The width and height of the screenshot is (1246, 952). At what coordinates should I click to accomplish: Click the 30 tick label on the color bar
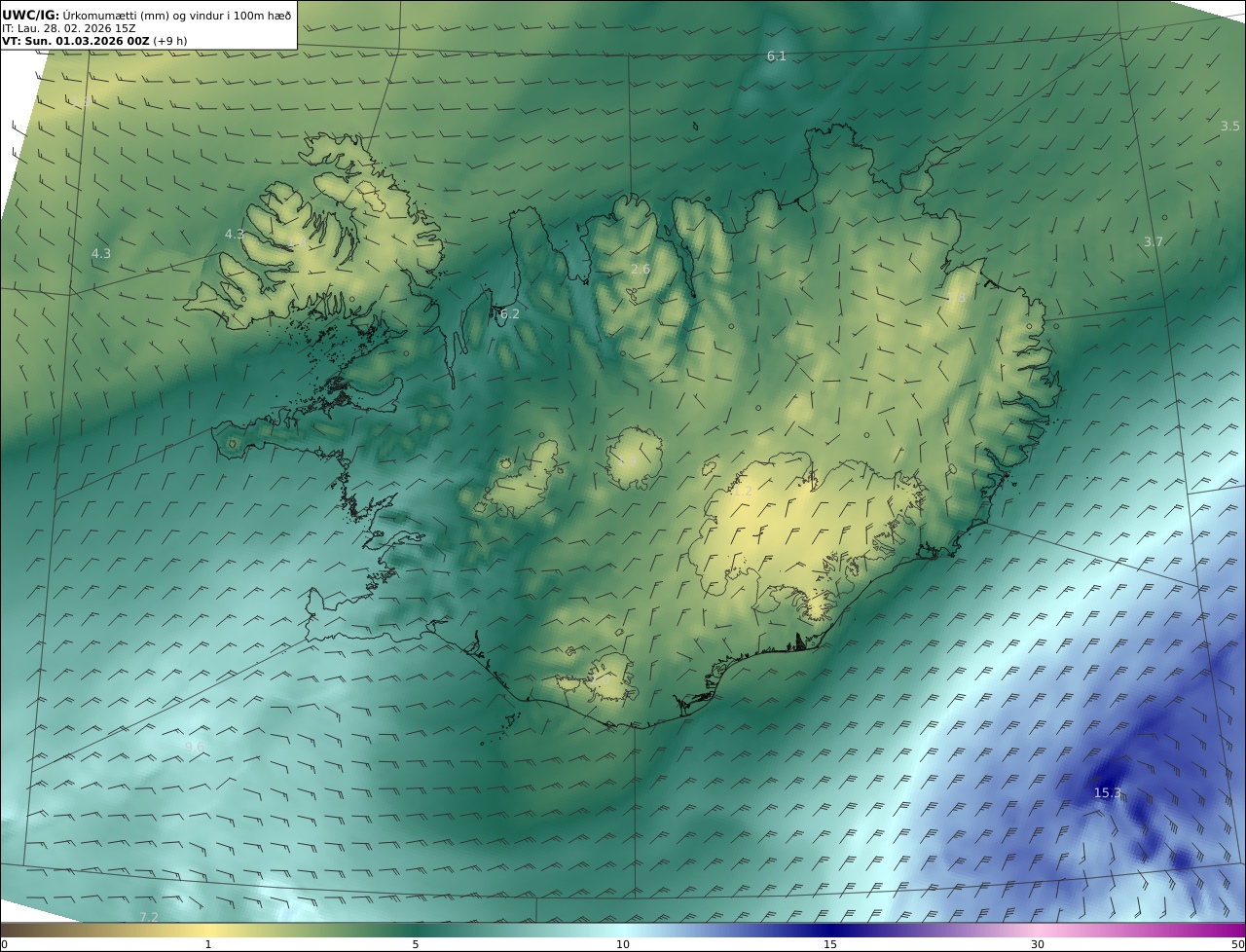pos(1038,944)
